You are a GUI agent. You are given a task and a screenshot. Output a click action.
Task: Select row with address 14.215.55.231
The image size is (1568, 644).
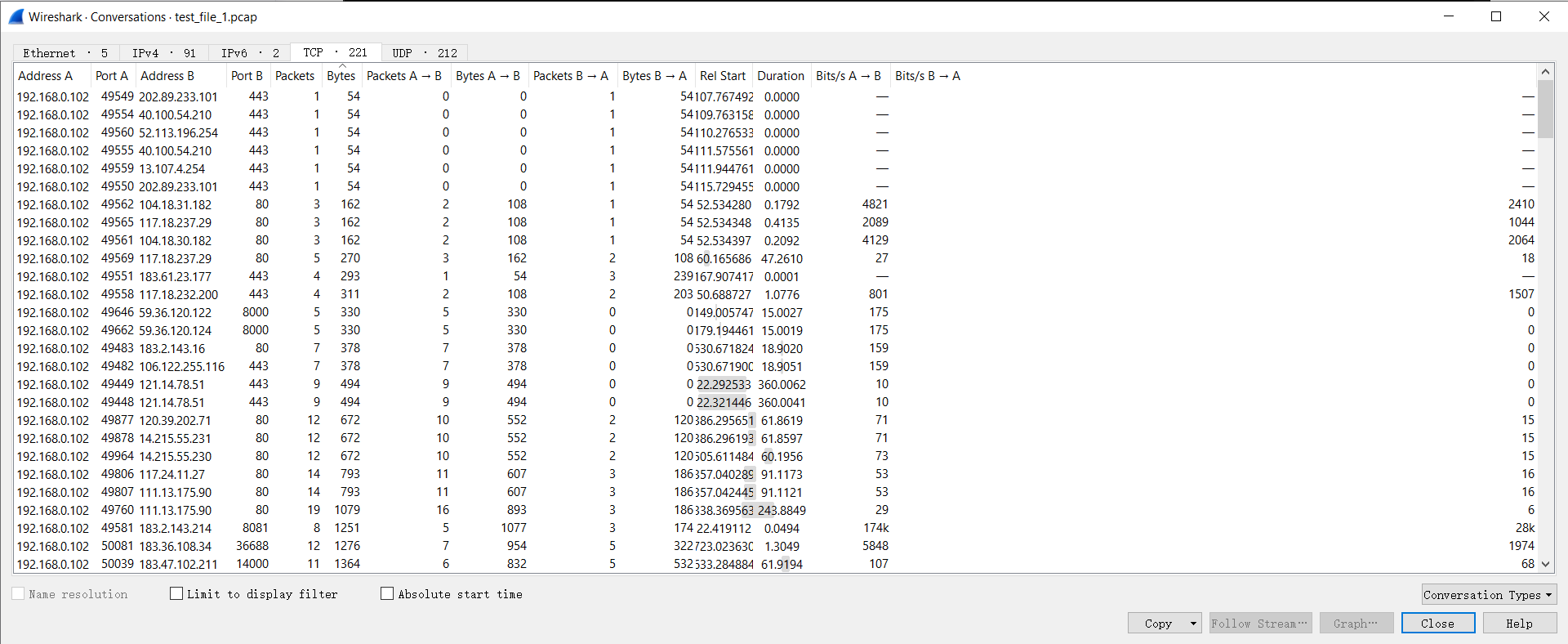776,438
